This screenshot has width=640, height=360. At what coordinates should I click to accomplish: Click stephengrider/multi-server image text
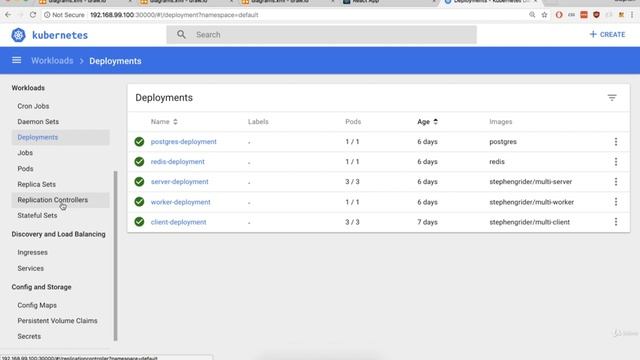click(x=531, y=182)
